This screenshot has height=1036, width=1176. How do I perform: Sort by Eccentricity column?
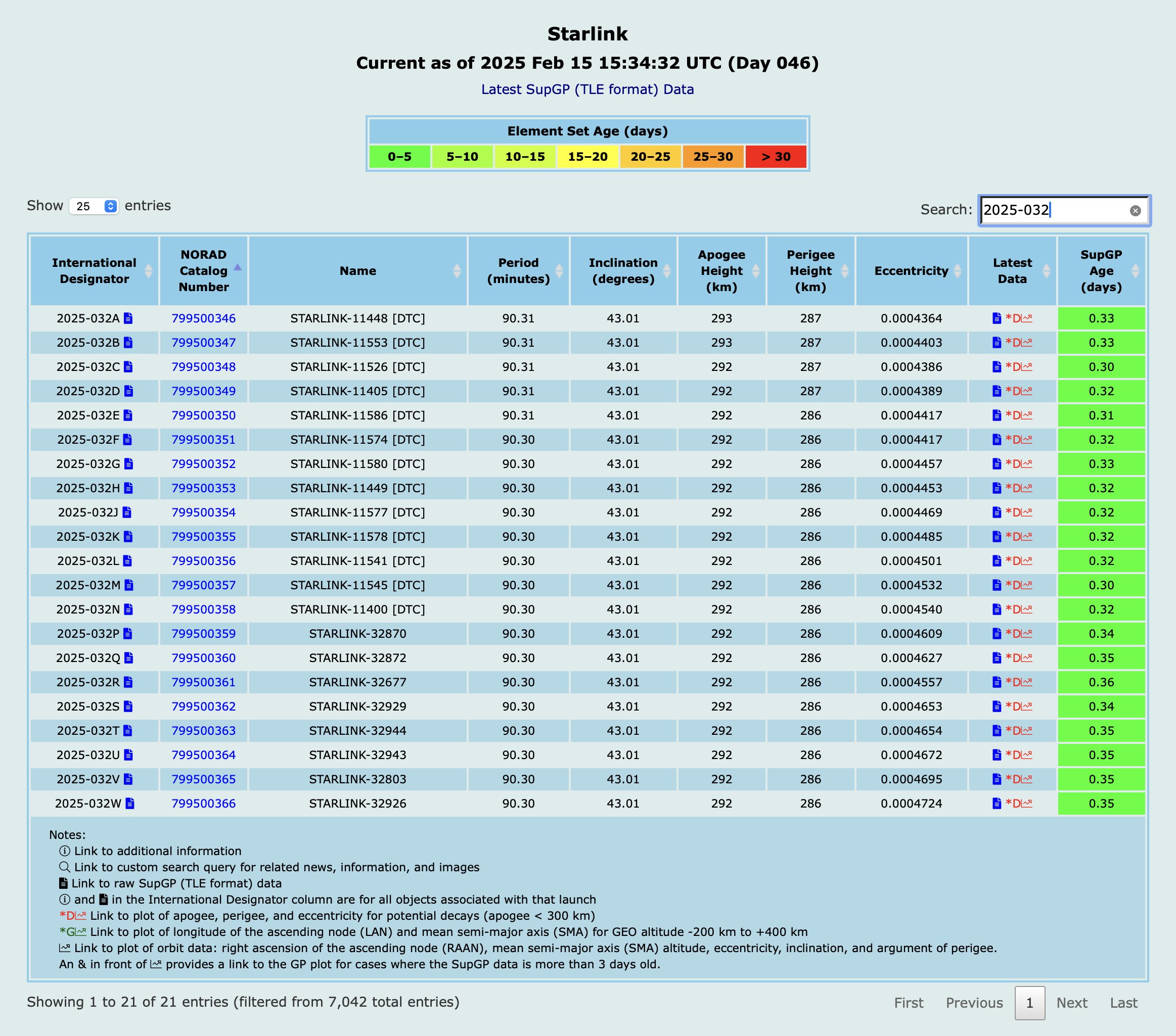[912, 271]
